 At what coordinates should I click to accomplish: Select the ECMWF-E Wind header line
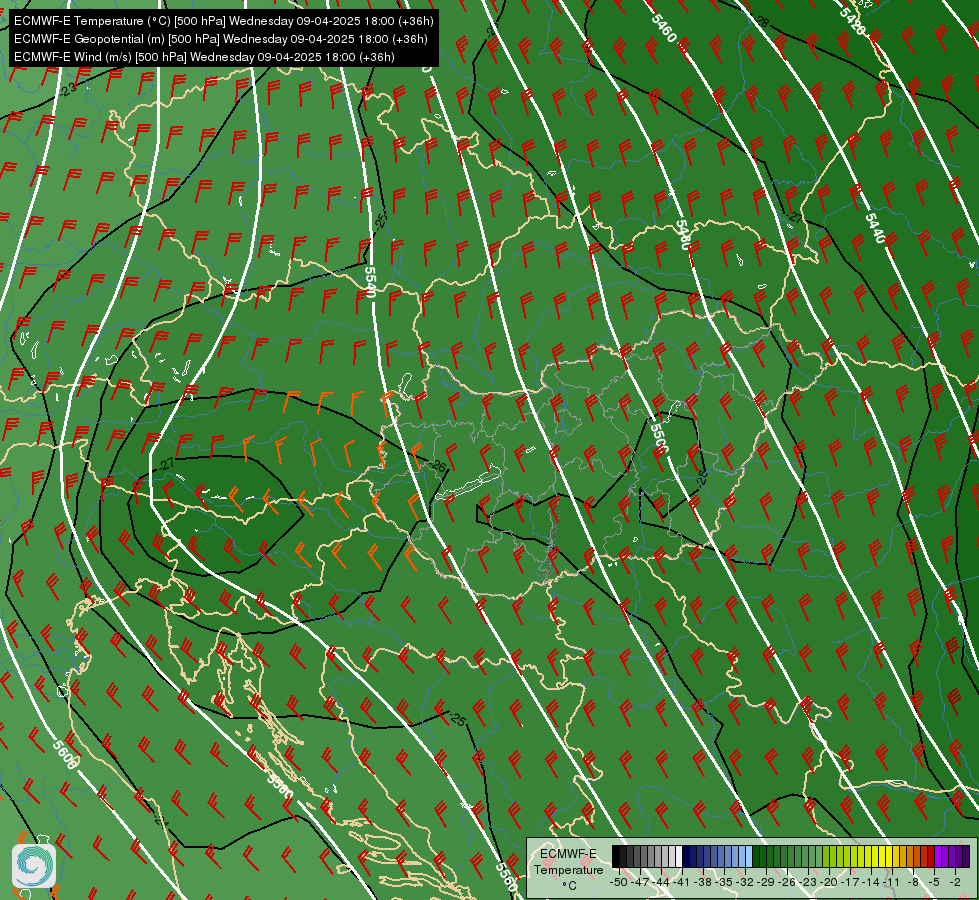tap(204, 57)
